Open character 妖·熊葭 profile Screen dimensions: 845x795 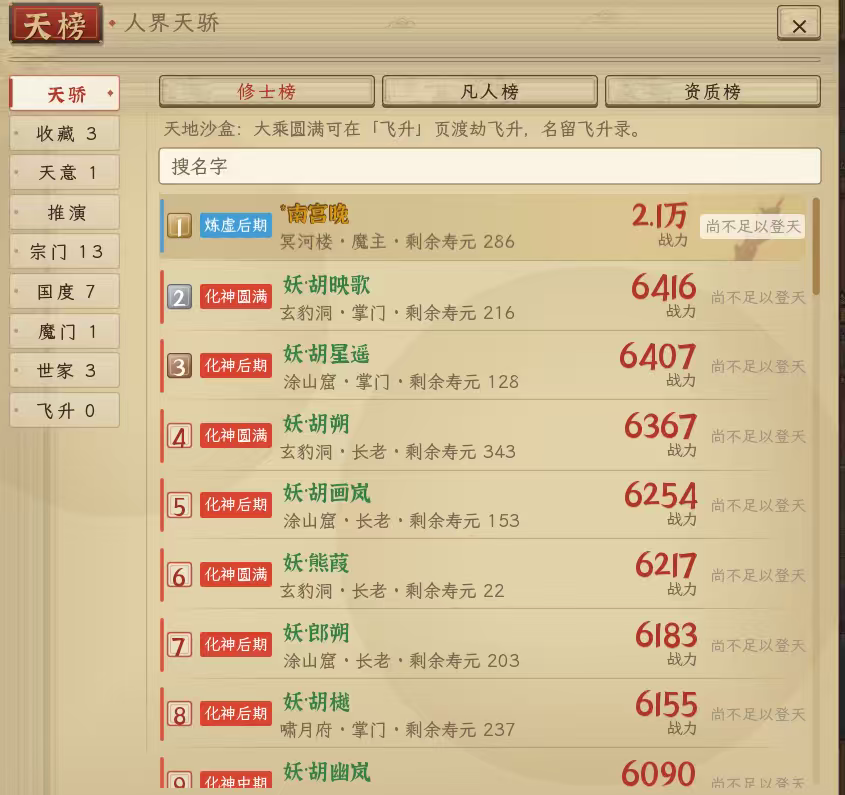316,563
